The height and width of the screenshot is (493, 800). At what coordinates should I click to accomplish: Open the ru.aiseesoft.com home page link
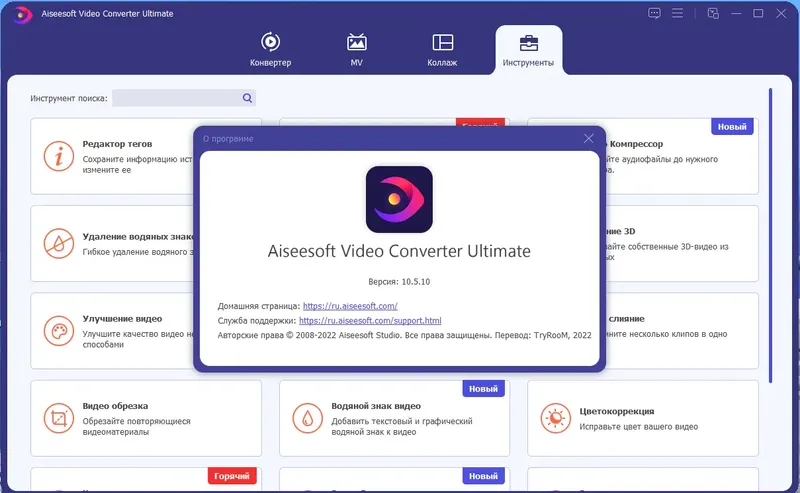coord(350,306)
